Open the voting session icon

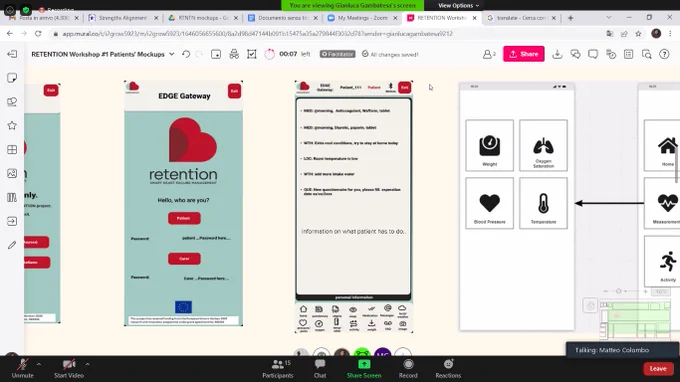(252, 54)
